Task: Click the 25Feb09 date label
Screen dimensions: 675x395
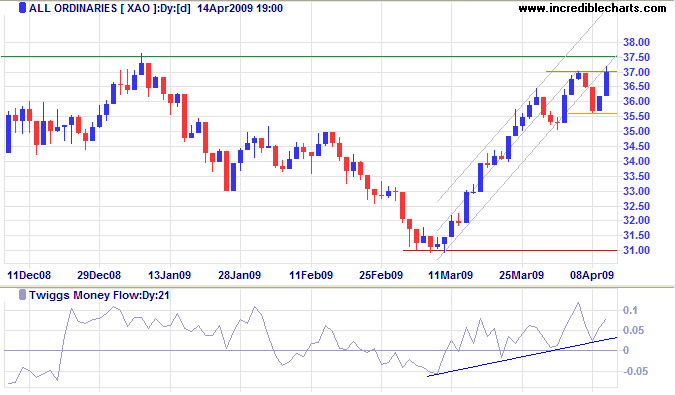Action: [x=381, y=275]
